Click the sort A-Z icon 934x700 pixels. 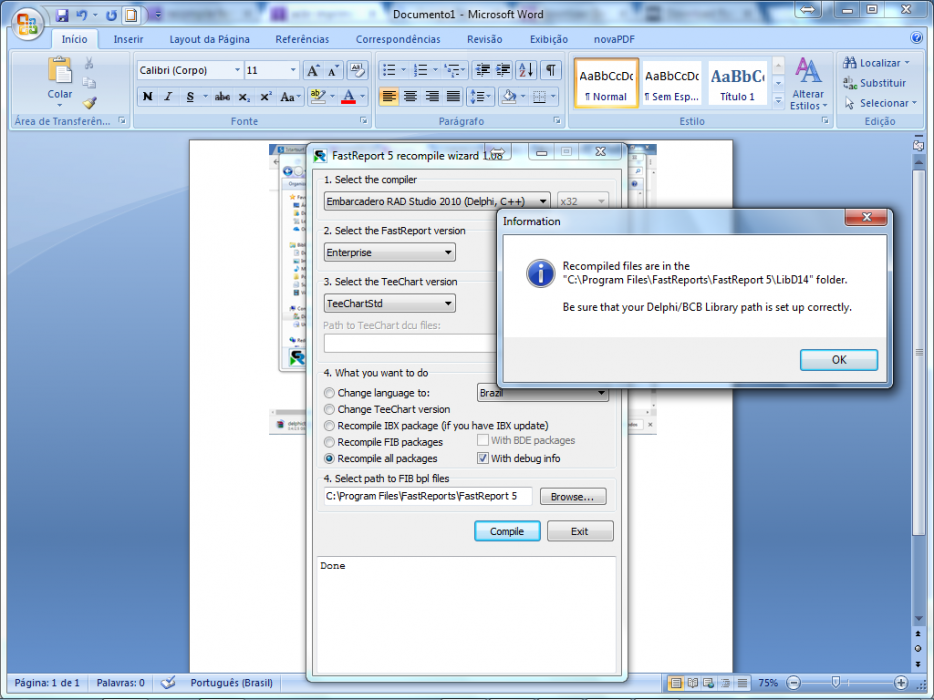[527, 70]
